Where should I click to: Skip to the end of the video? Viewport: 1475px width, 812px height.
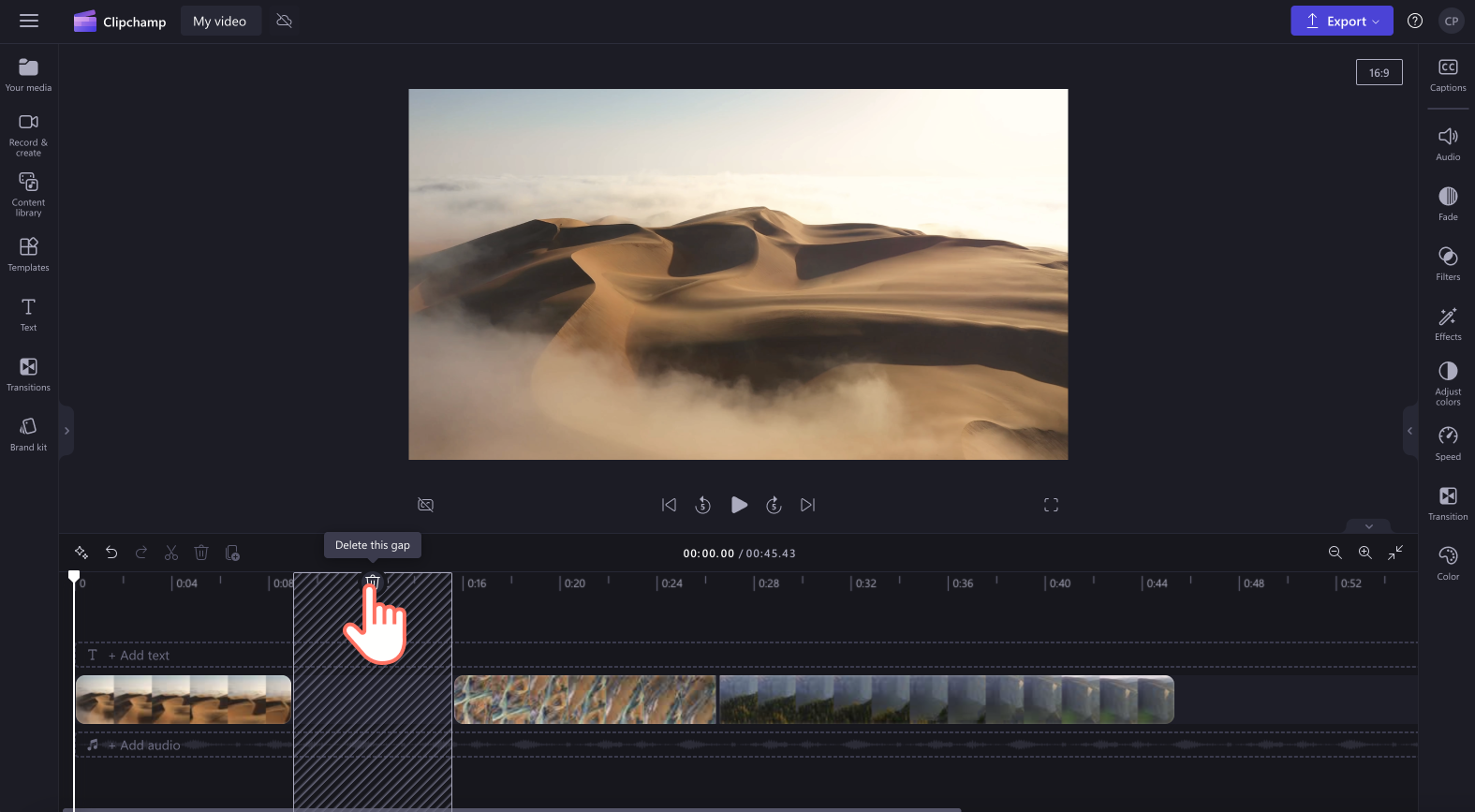[807, 505]
